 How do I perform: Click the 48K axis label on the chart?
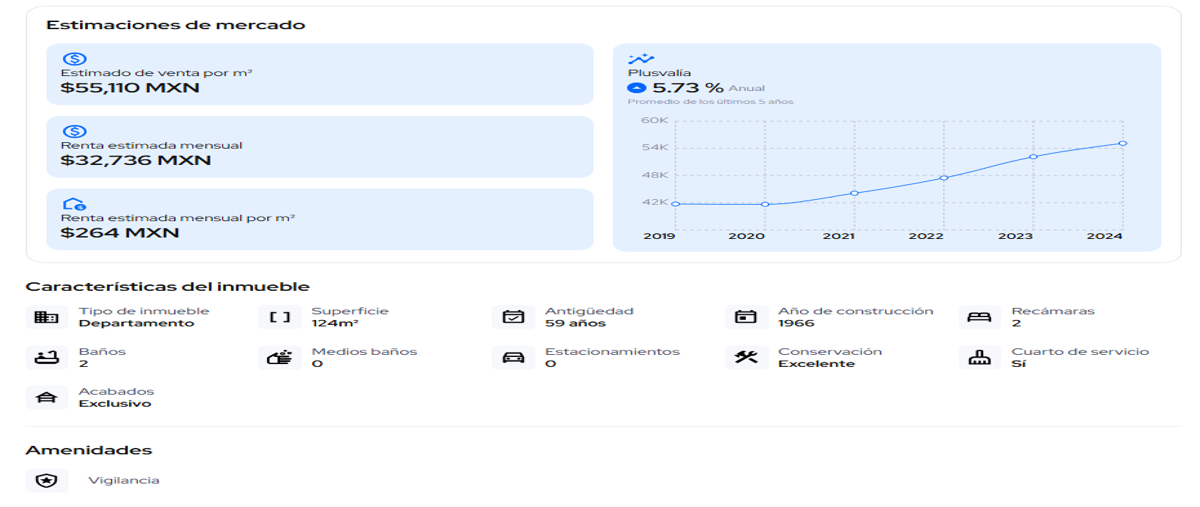point(654,175)
